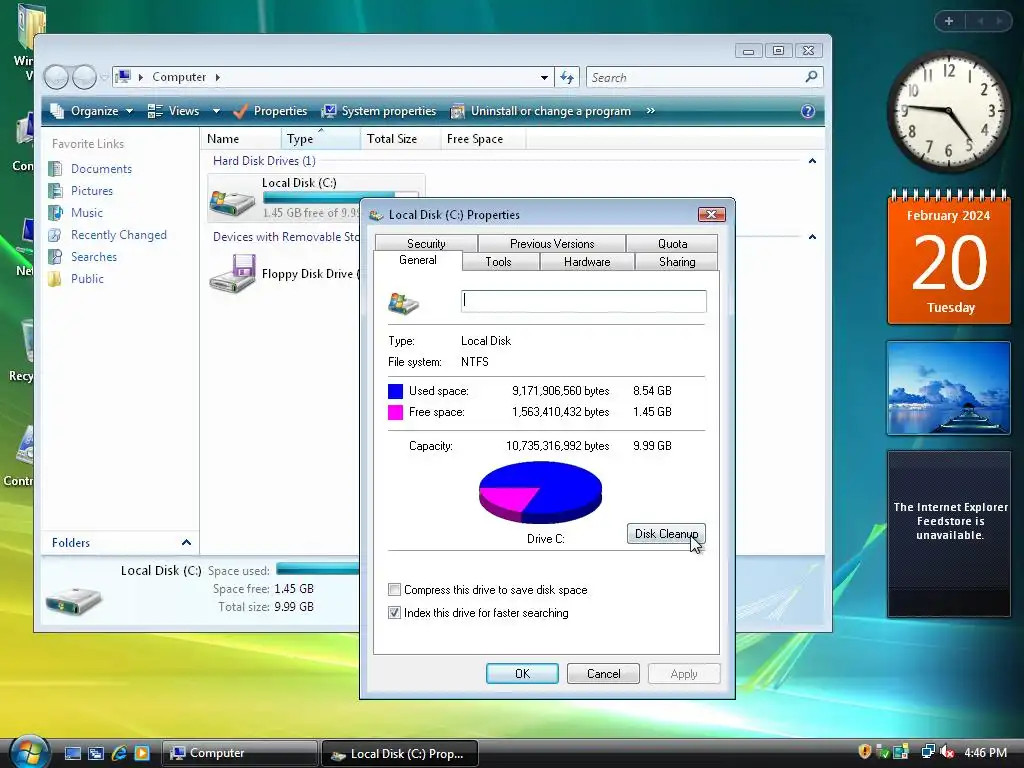Image resolution: width=1024 pixels, height=768 pixels.
Task: Launch Windows Media Player from quick launch
Action: pos(142,753)
